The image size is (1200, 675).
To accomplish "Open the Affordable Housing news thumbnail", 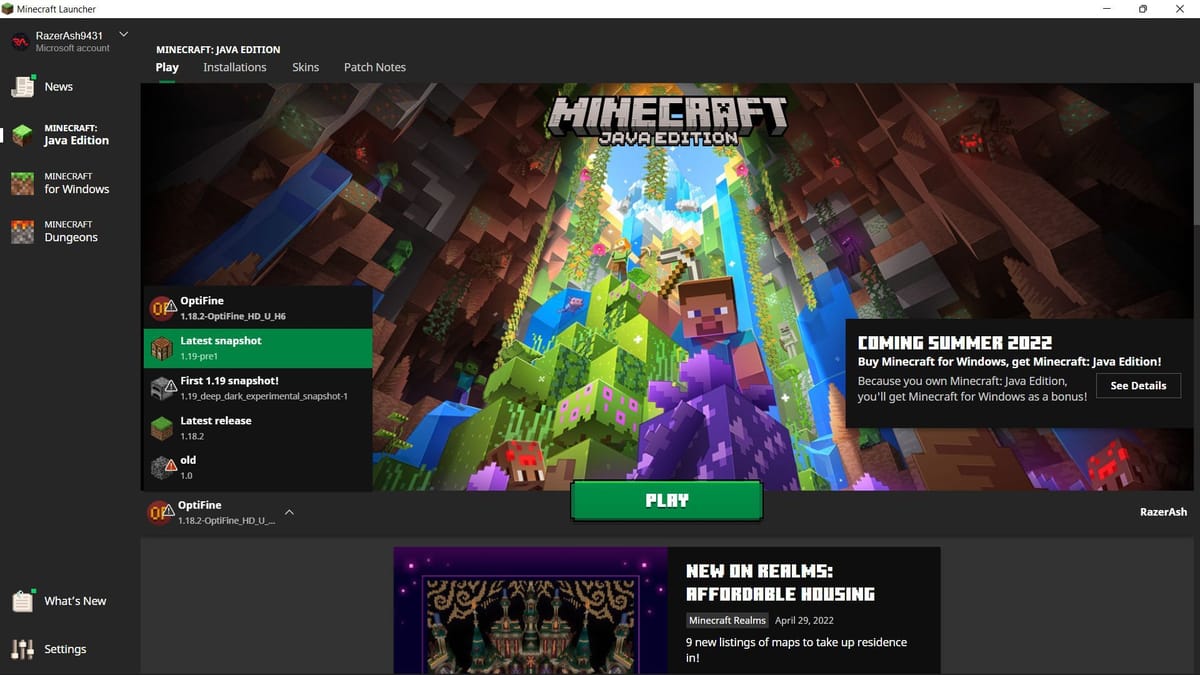I will coord(528,610).
